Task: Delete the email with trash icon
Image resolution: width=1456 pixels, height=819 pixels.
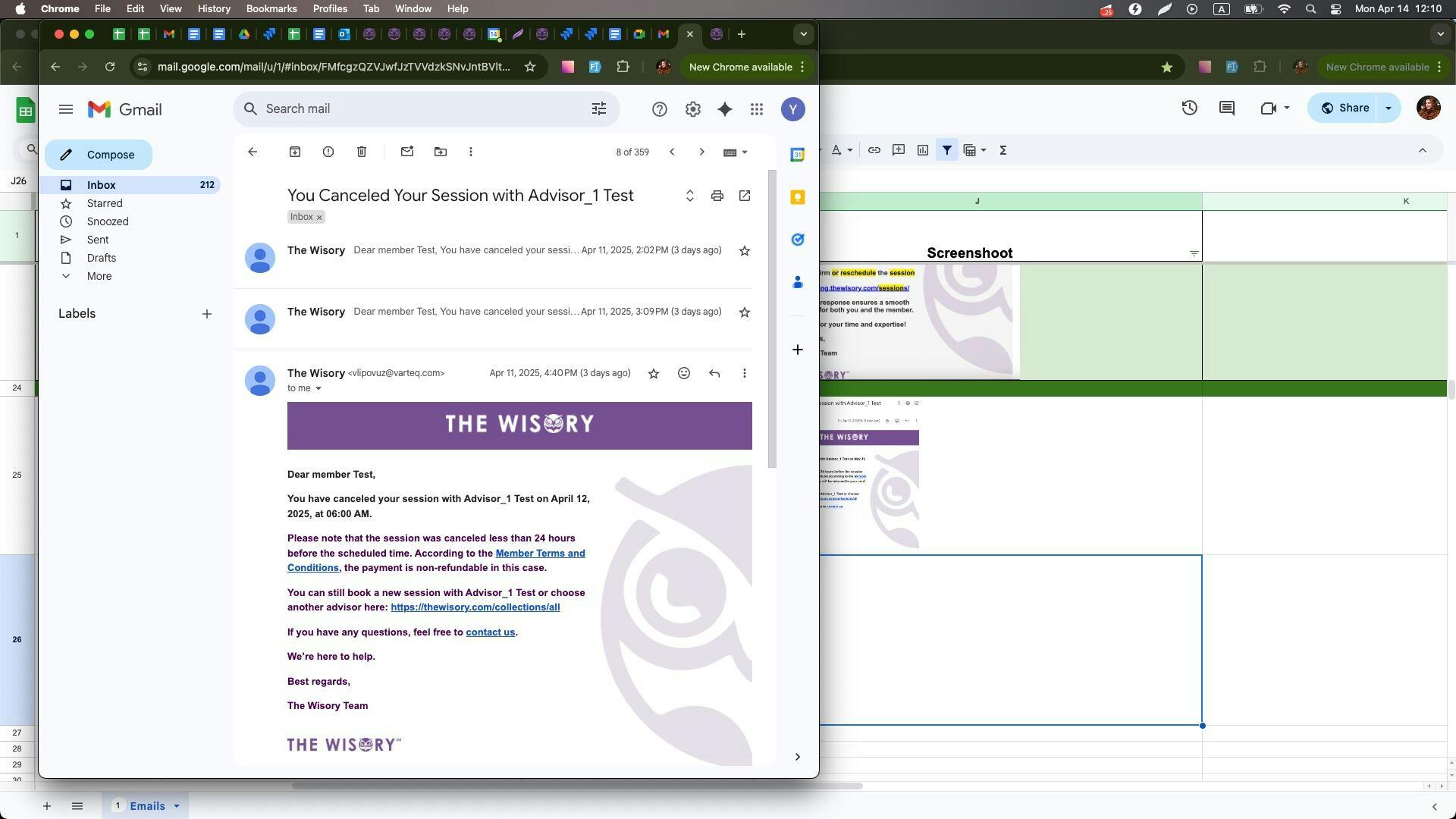Action: 362,152
